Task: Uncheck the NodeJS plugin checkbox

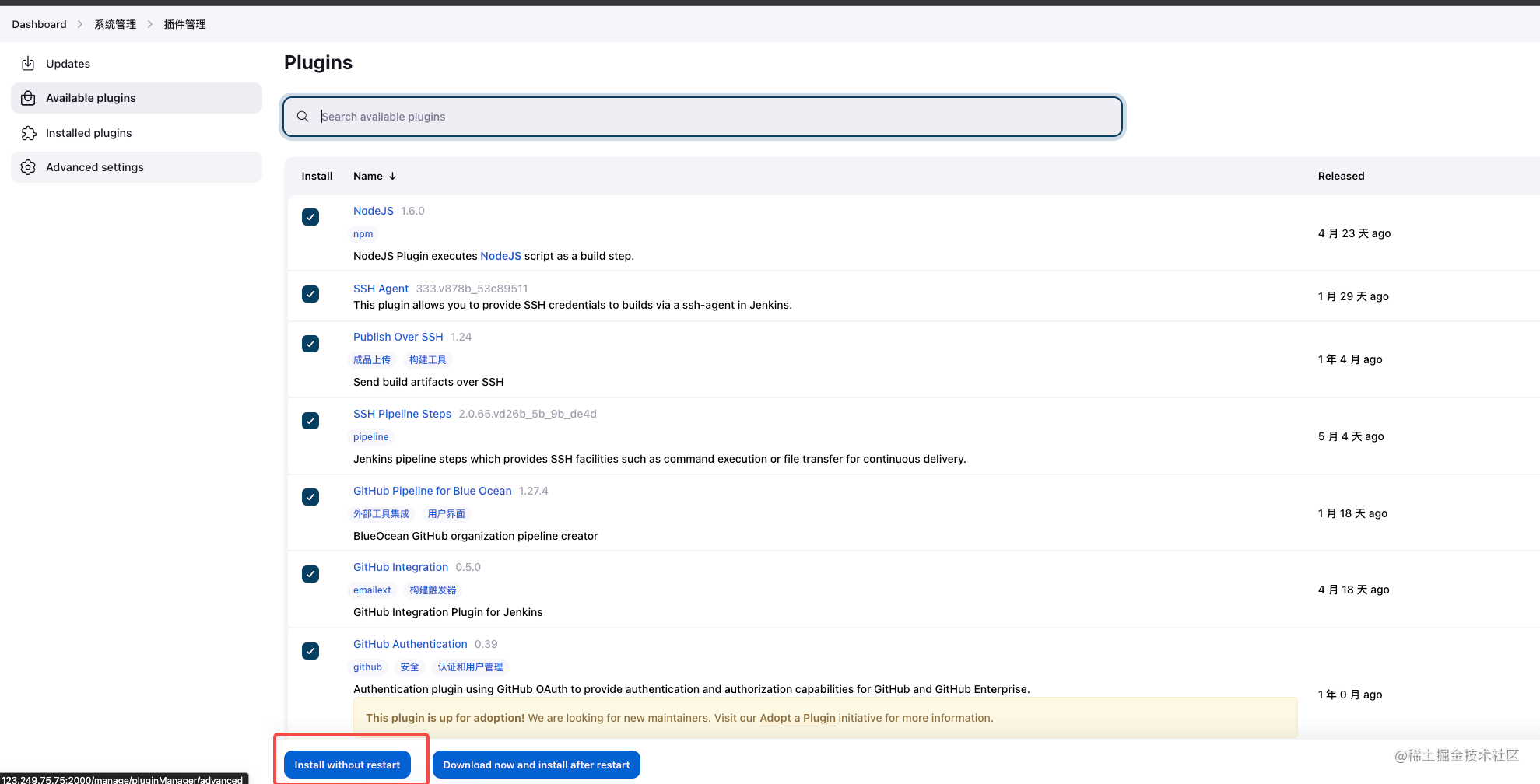Action: (x=310, y=217)
